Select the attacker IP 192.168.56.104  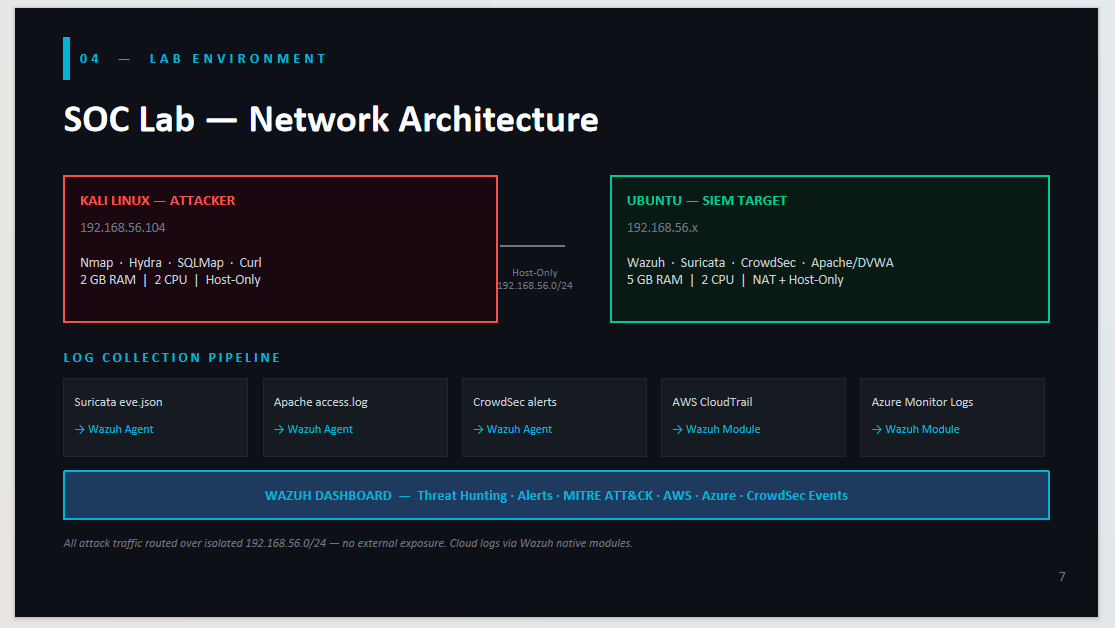[x=123, y=228]
